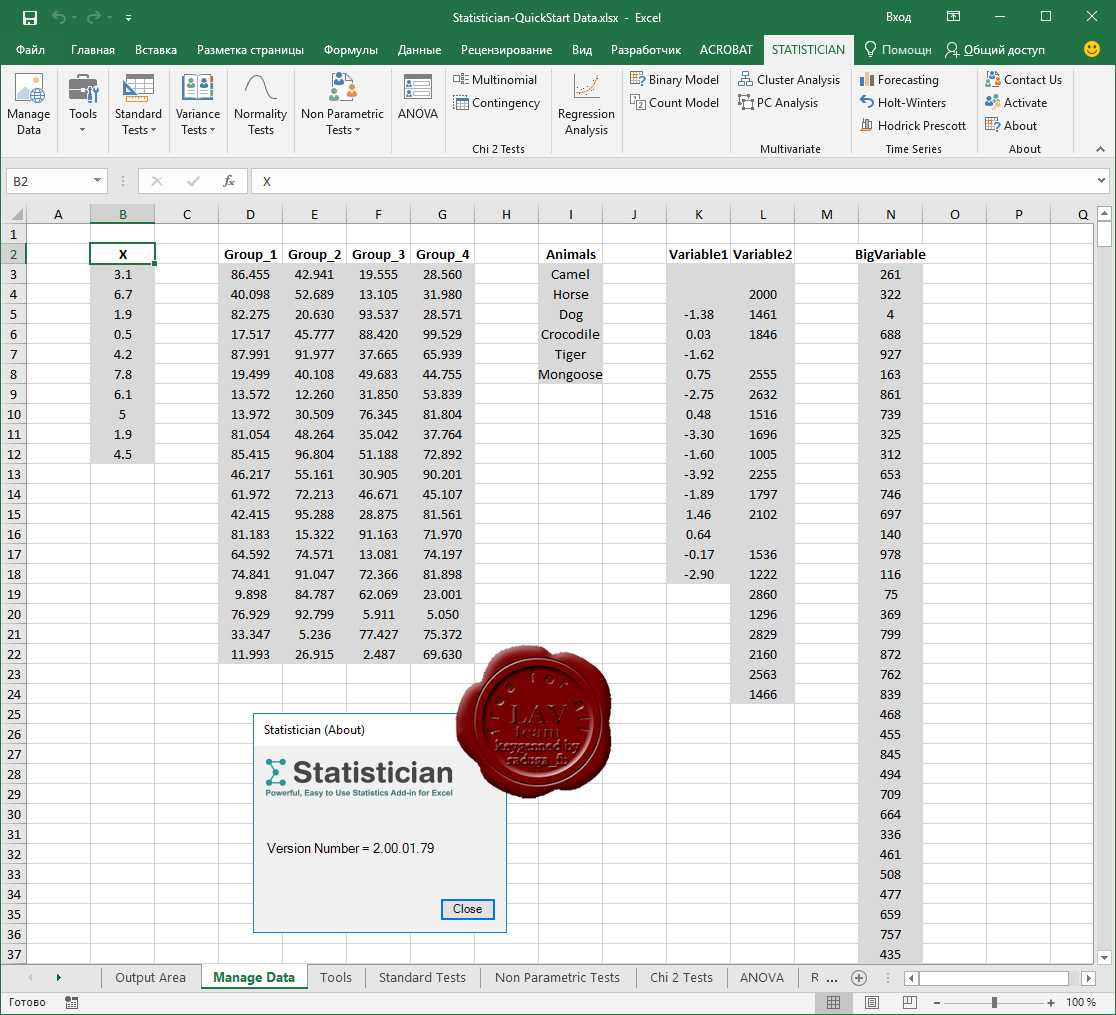Close the Statistician About dialog
This screenshot has width=1116, height=1015.
[467, 909]
